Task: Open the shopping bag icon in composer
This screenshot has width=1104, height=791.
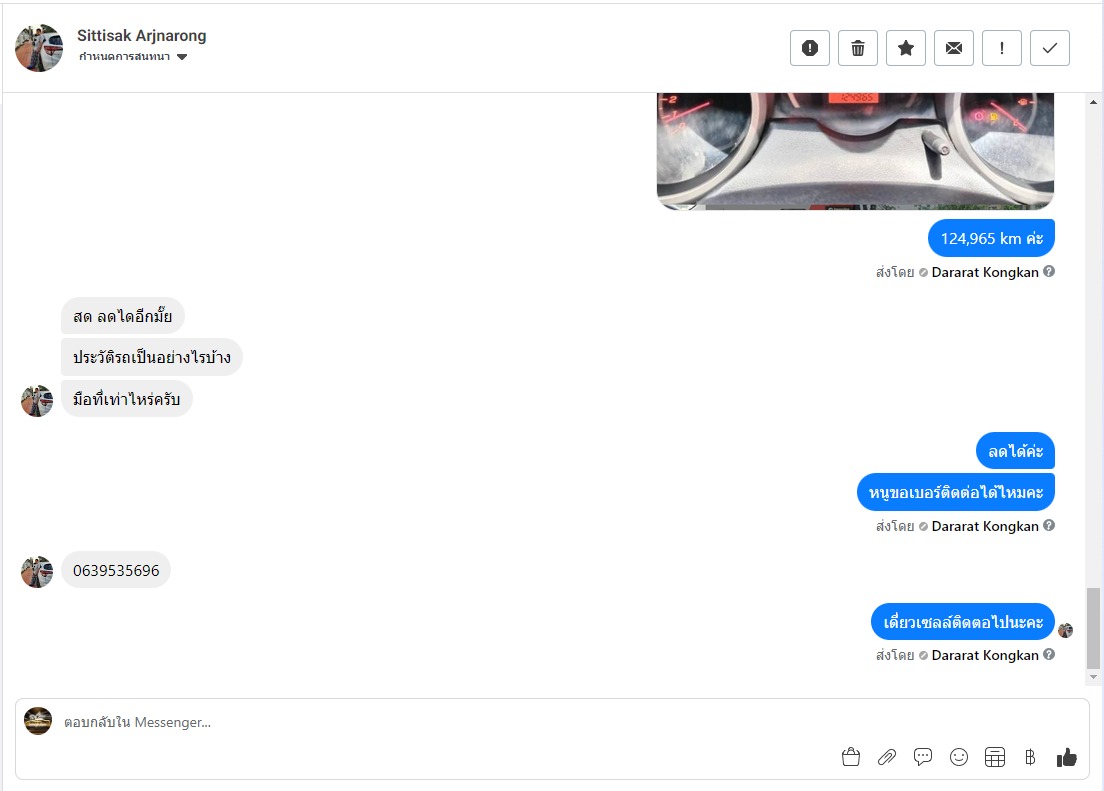Action: (851, 757)
